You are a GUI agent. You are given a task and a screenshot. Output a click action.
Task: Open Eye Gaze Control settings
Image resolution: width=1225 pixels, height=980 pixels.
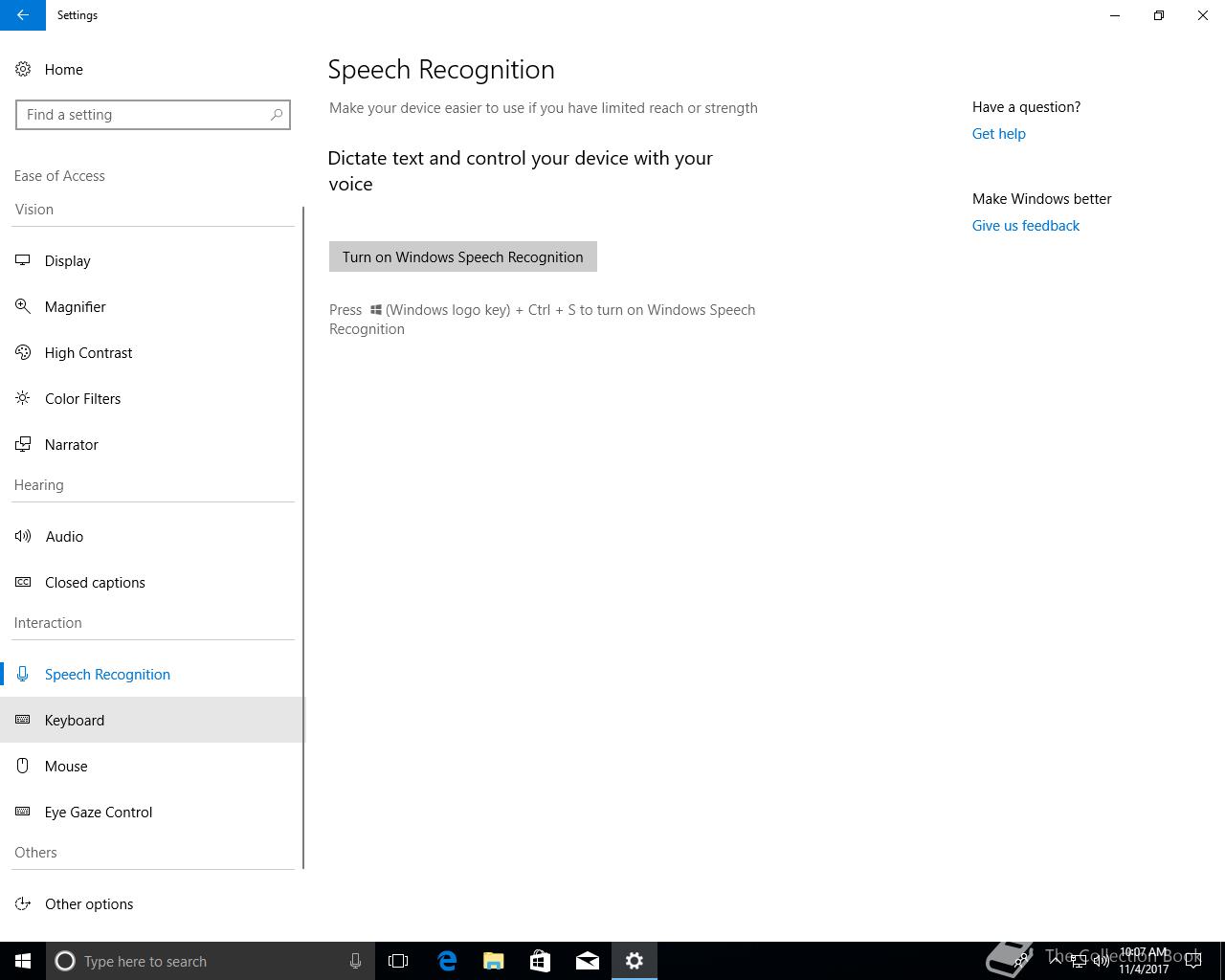153,813
